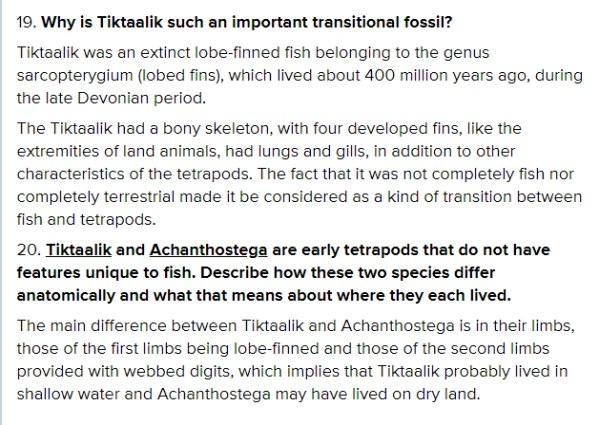Click the closing words "dry land."

click(451, 394)
